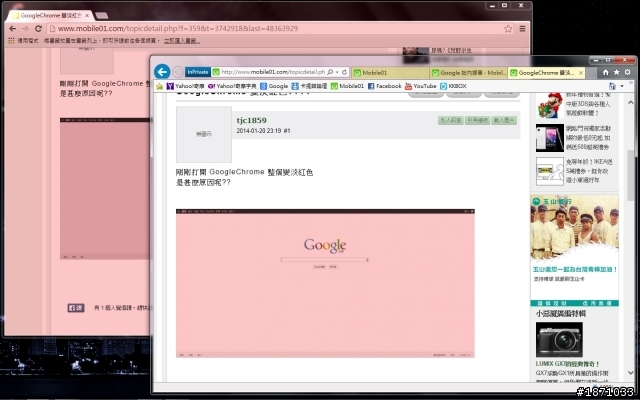
Task: Click the IE Home icon
Action: tap(606, 72)
